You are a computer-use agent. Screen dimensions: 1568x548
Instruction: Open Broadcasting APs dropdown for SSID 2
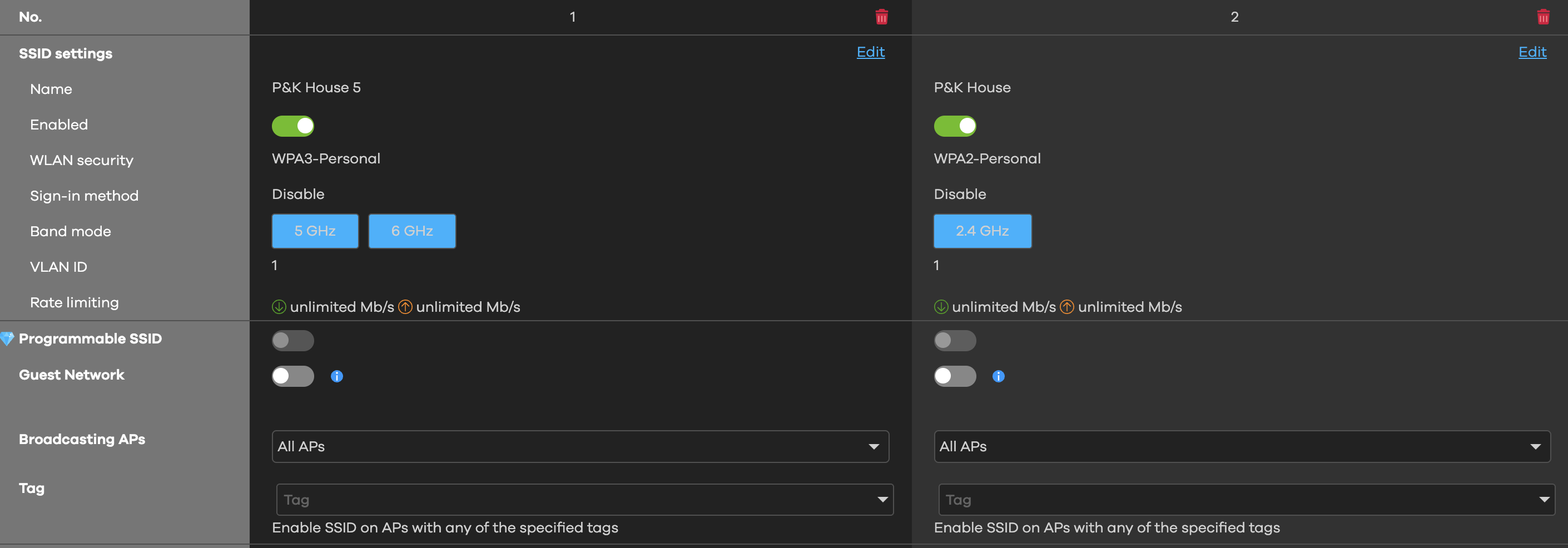pos(1242,446)
